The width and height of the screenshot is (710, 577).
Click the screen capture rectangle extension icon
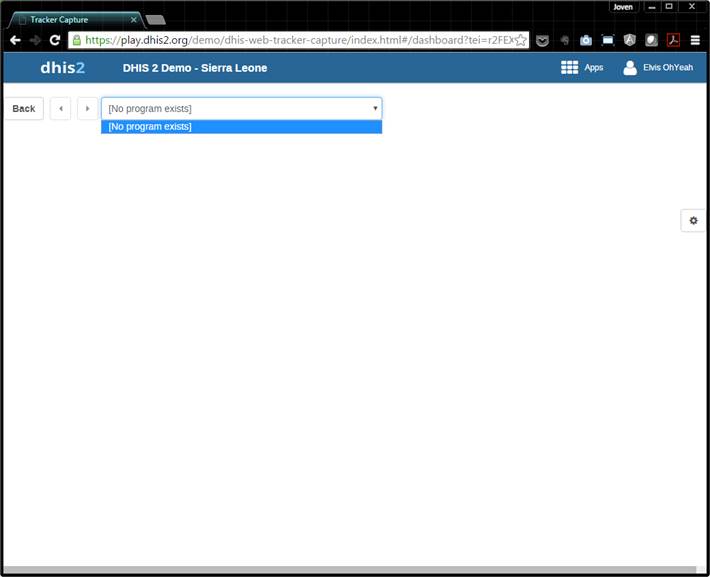(608, 40)
